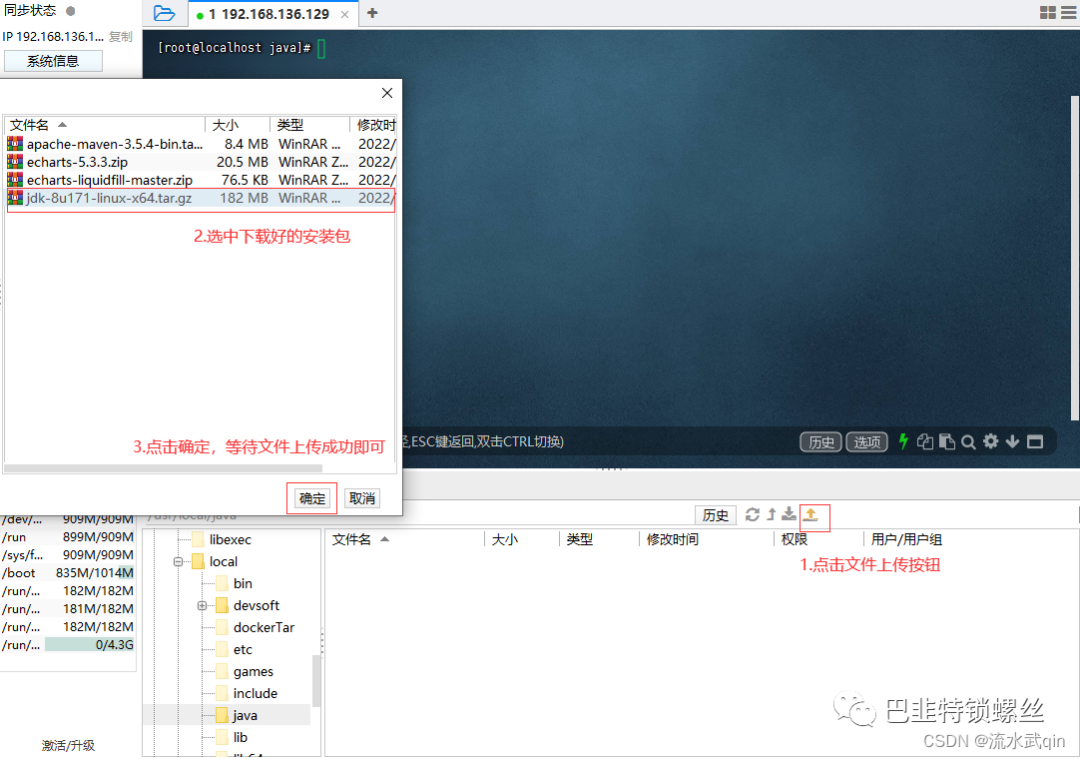Click the libexec folder icon in tree

198,539
